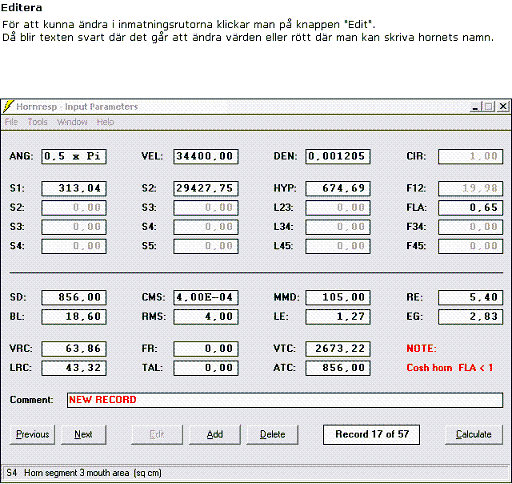
Task: Click the RE field showing 5,40
Action: tap(470, 298)
